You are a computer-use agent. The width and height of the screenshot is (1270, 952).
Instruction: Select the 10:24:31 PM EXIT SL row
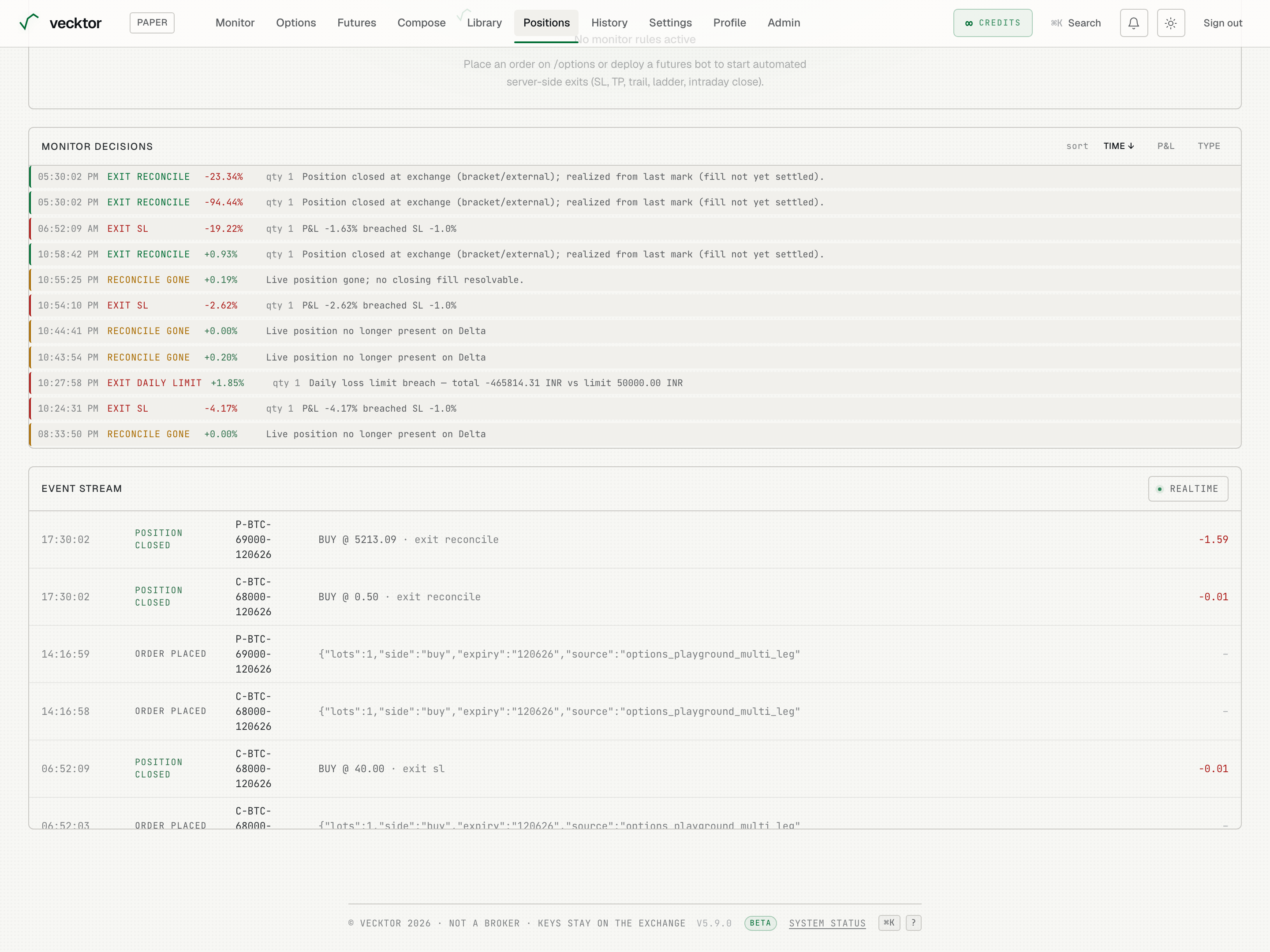click(635, 409)
